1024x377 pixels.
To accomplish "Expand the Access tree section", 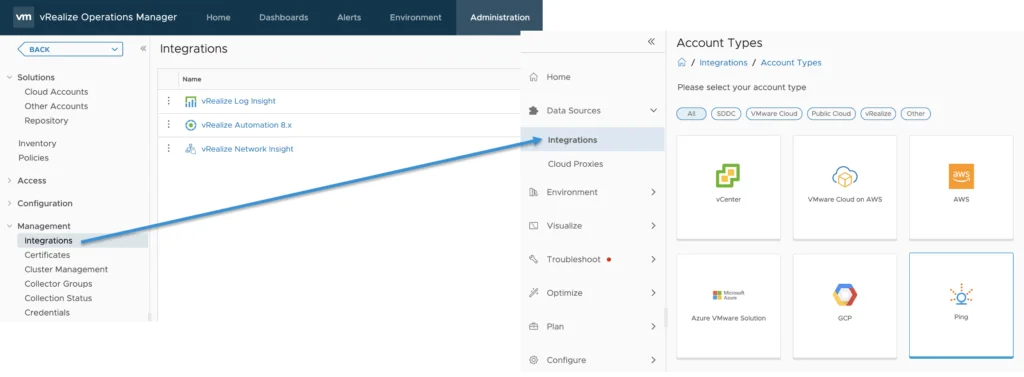I will point(9,180).
